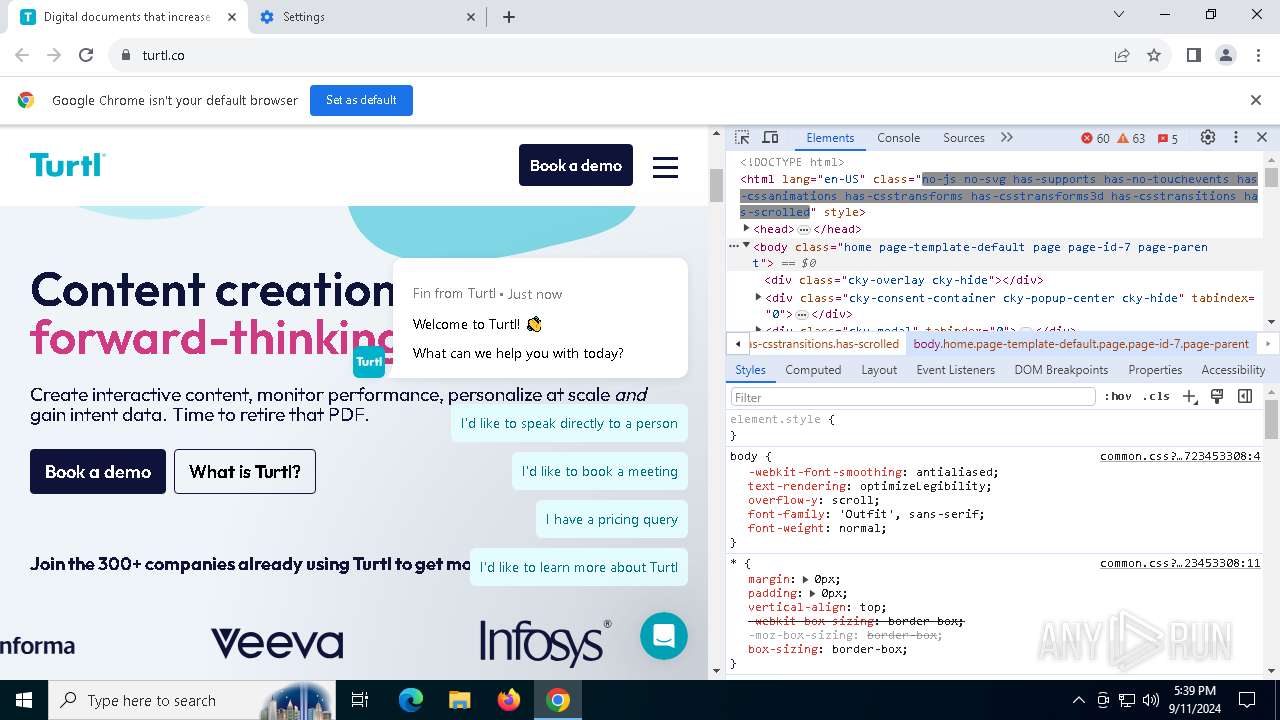The image size is (1280, 720).
Task: Select the Elements tab
Action: [x=830, y=138]
